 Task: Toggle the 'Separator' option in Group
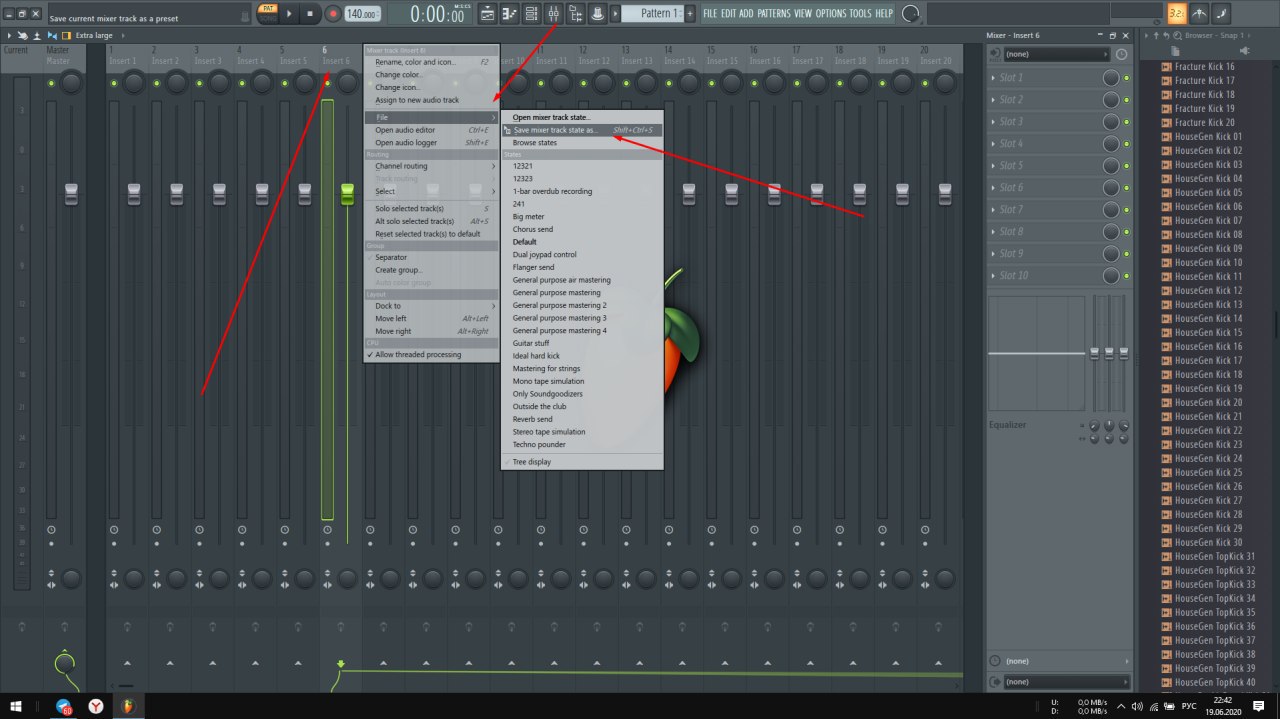click(x=431, y=257)
